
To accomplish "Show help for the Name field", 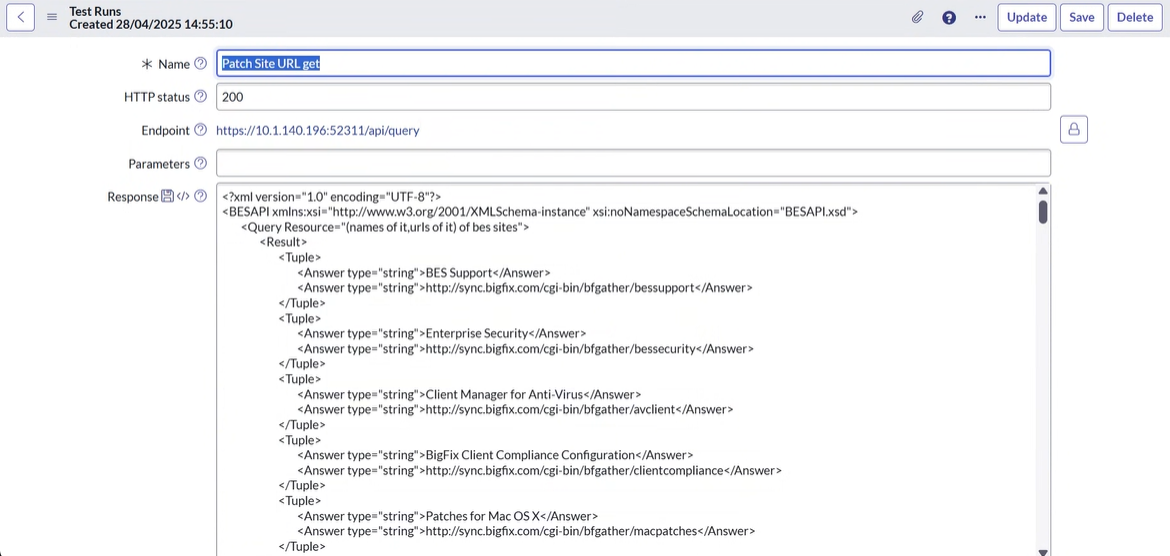I will (201, 64).
